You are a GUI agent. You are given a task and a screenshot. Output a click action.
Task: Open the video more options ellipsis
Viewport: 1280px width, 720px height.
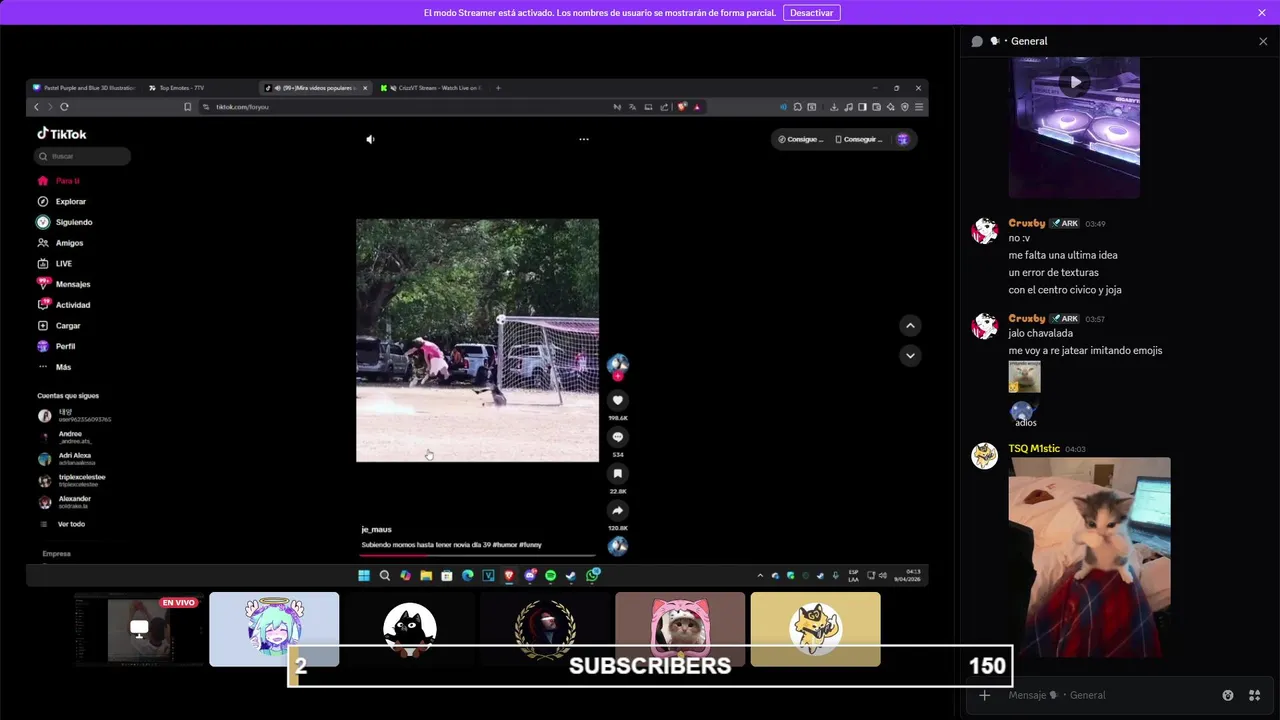coord(584,139)
